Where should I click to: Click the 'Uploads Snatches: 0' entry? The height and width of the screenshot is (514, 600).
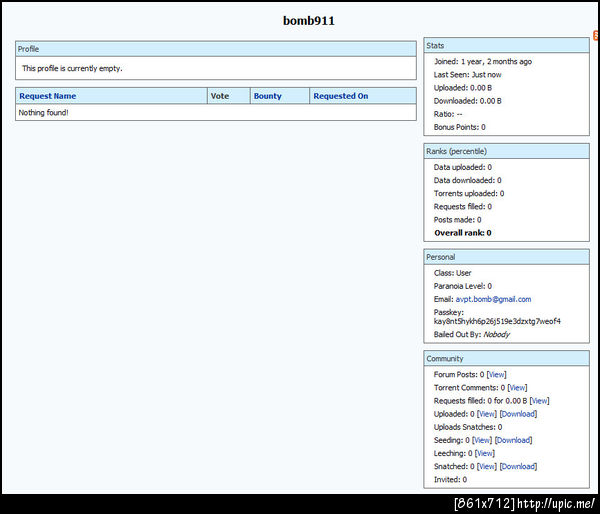pyautogui.click(x=468, y=427)
